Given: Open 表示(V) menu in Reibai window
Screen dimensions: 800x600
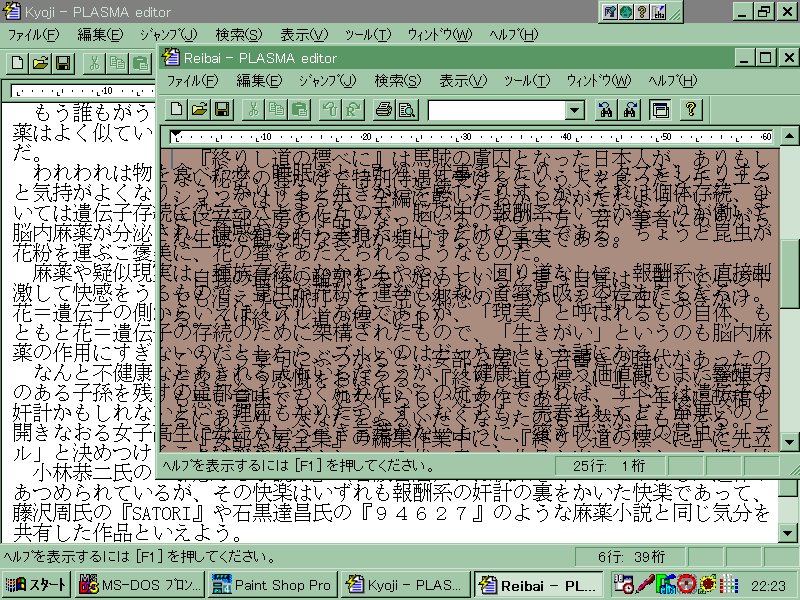Looking at the screenshot, I should tap(463, 81).
